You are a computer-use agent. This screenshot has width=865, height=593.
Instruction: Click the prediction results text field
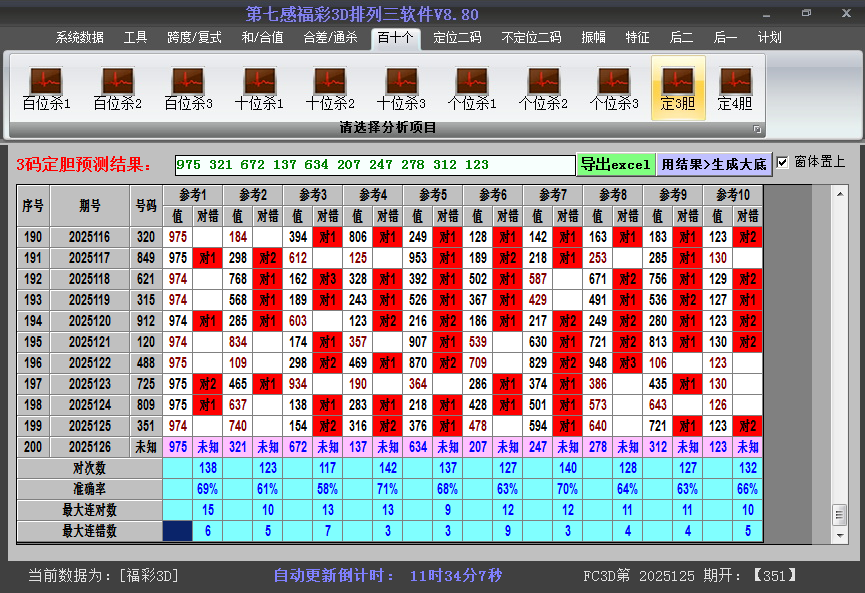(x=375, y=165)
